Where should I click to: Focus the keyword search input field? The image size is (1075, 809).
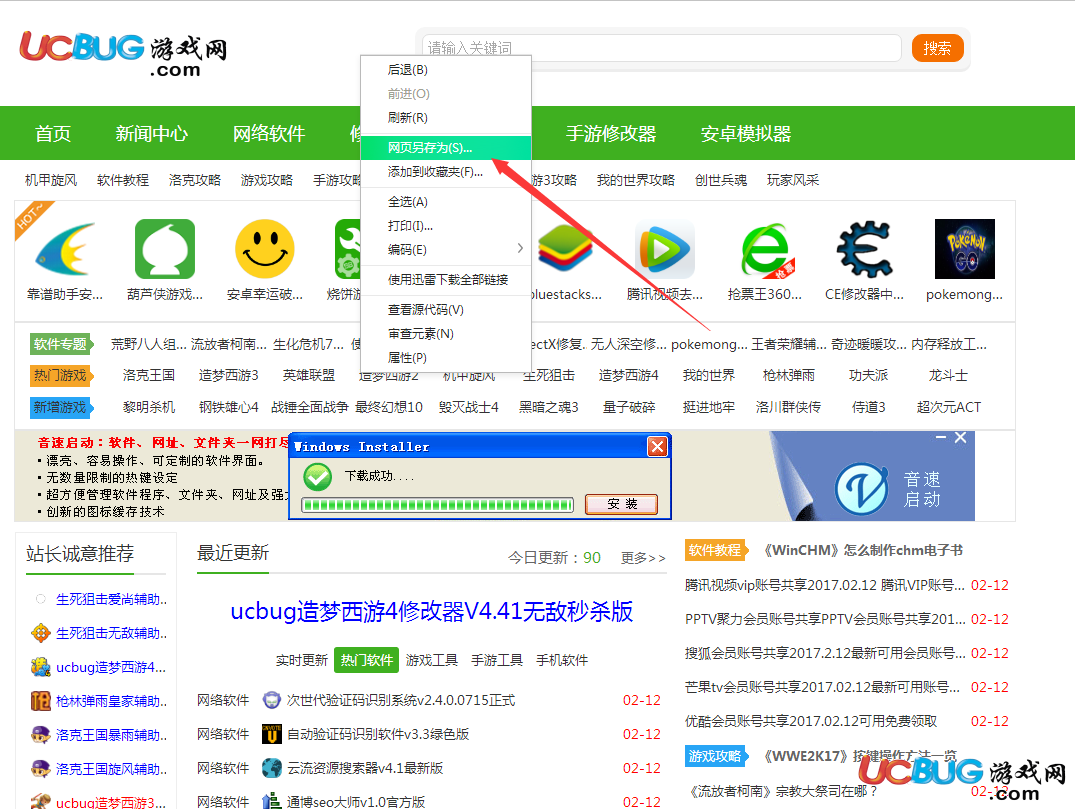point(662,48)
